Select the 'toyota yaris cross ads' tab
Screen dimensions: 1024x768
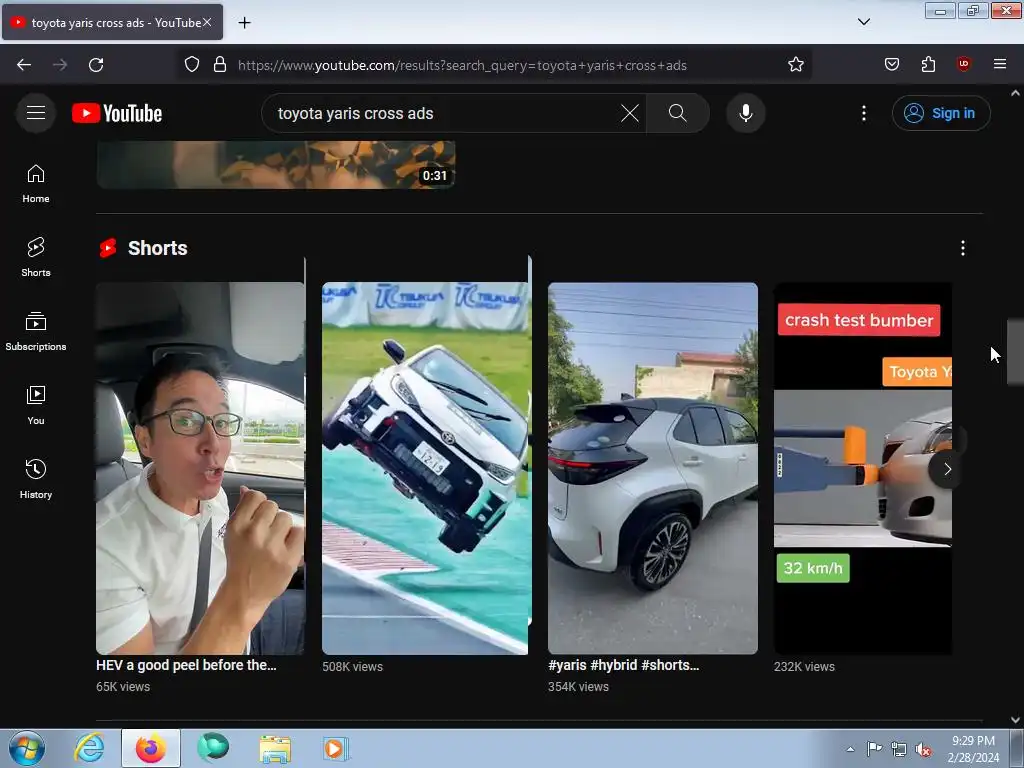click(112, 23)
